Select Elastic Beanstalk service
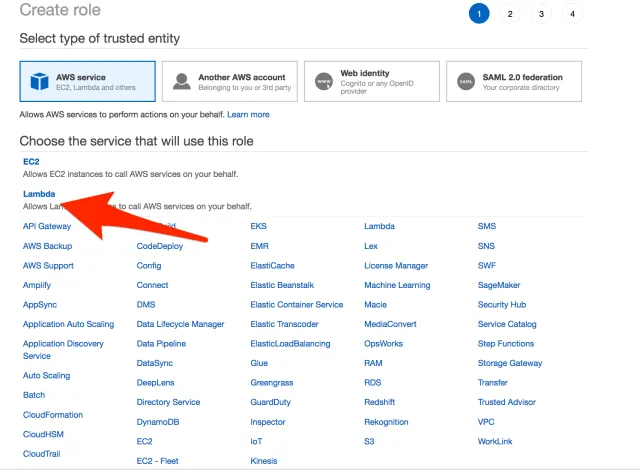640x471 pixels. point(282,285)
